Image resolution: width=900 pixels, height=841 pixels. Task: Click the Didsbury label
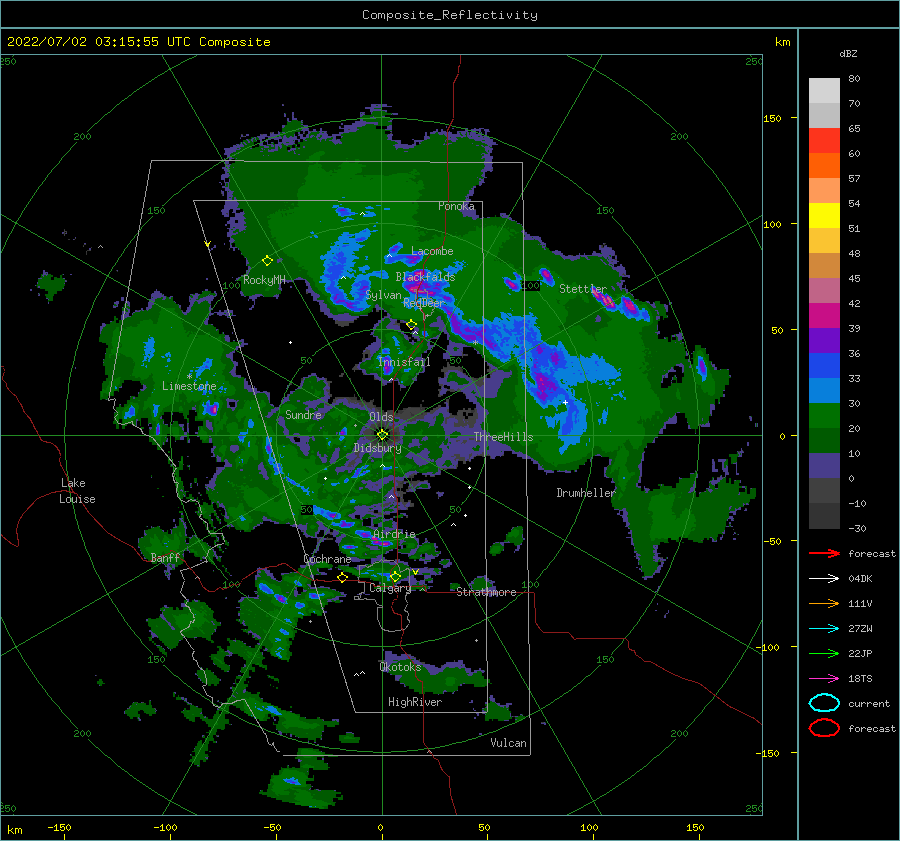pyautogui.click(x=377, y=448)
